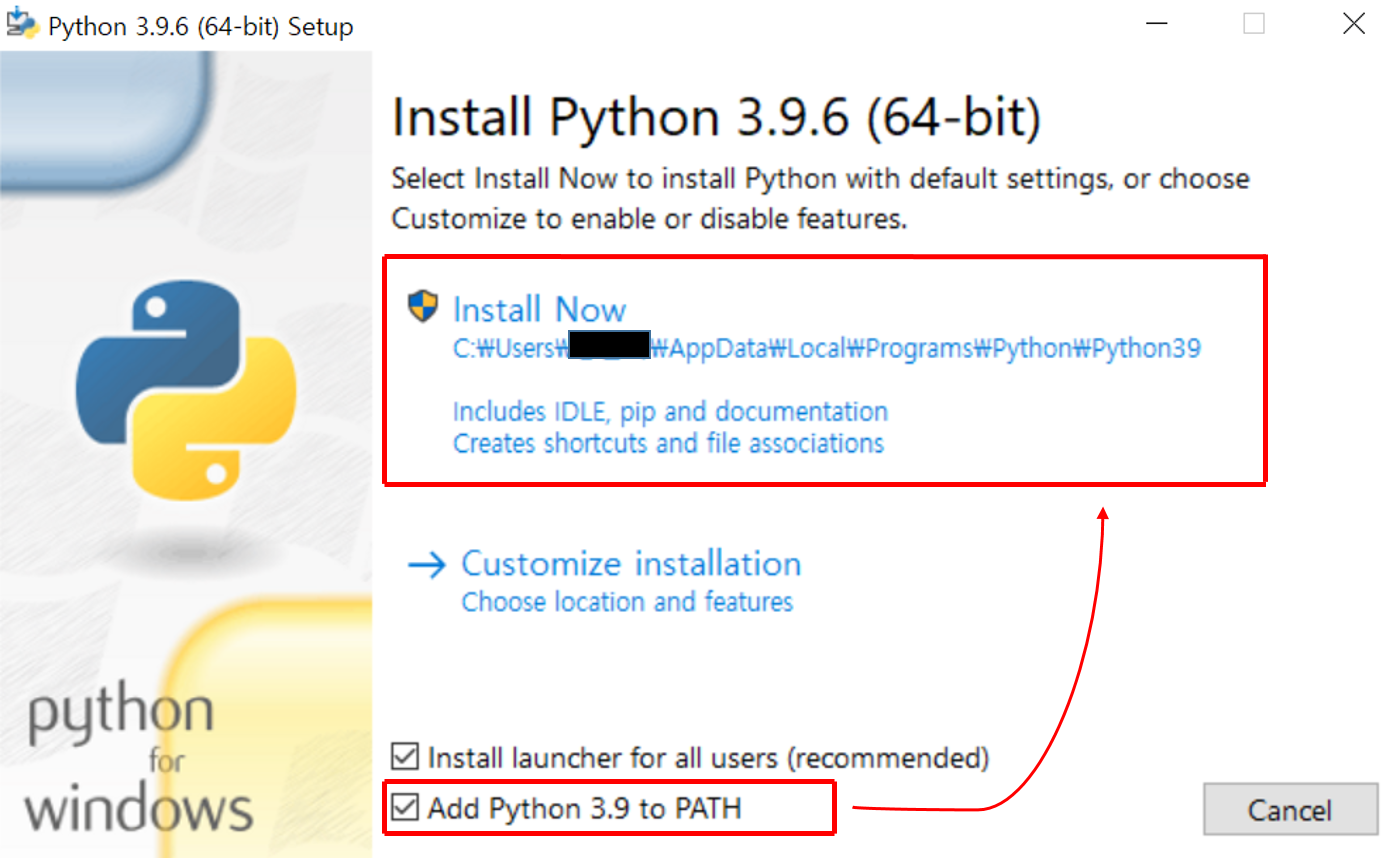The height and width of the screenshot is (858, 1400).
Task: Toggle Install launcher for all users checkbox
Action: click(405, 757)
